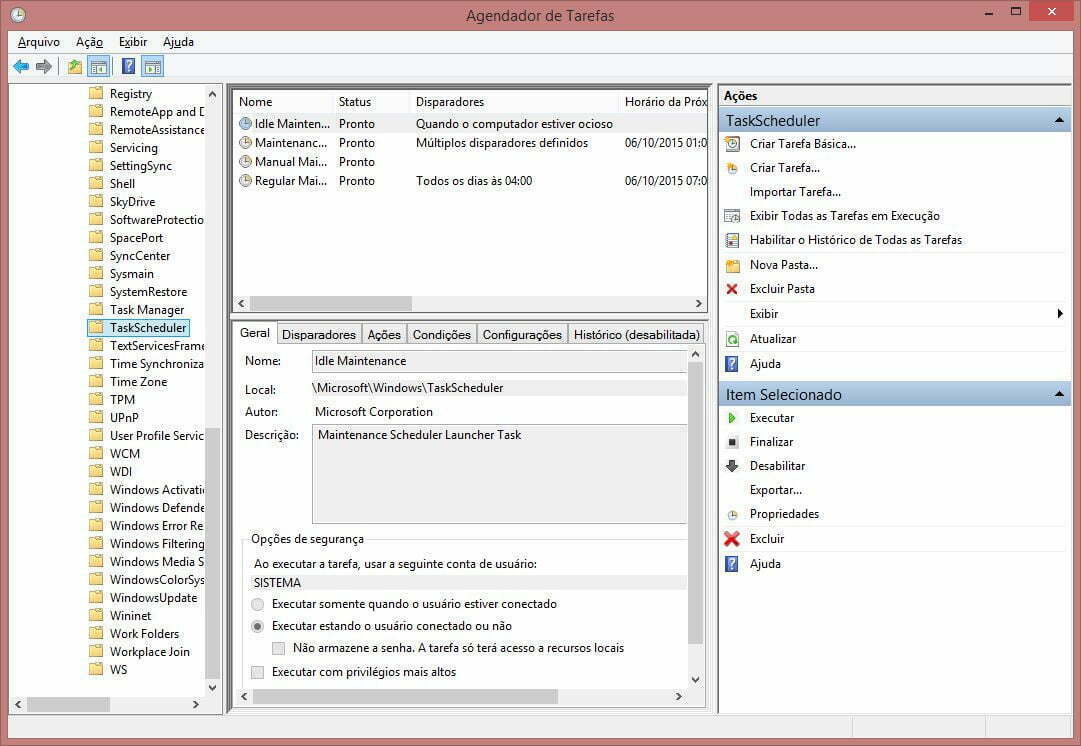Click the Desabilitar action link
Screen dimensions: 1081x746
[x=777, y=466]
